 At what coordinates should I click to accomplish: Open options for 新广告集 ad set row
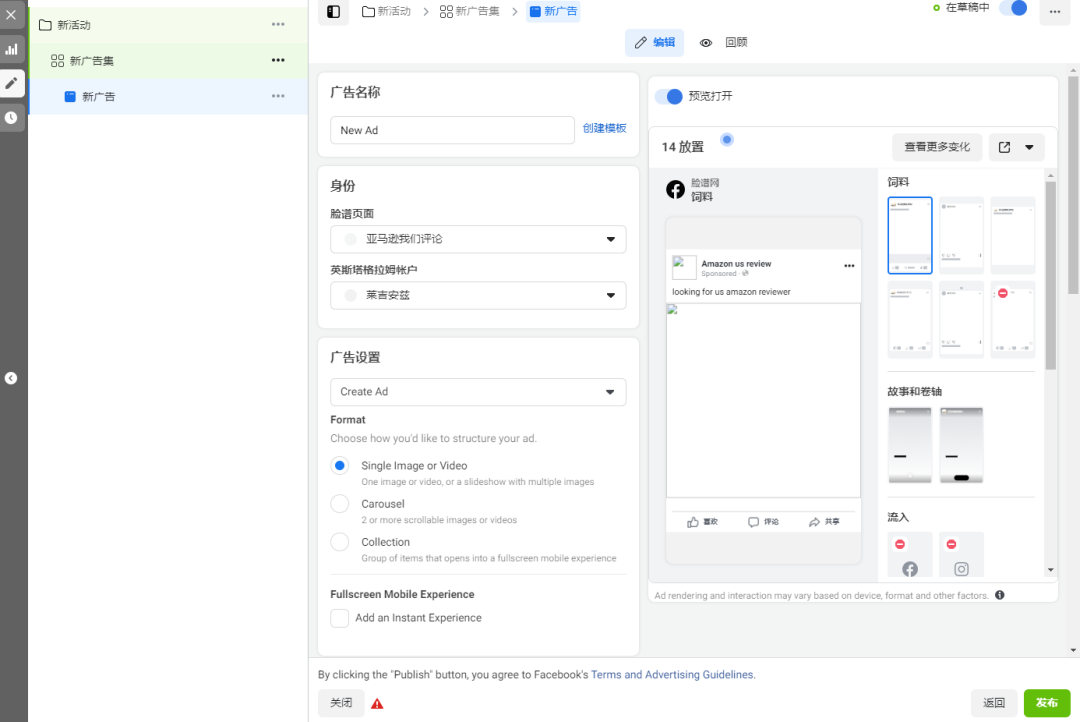point(278,60)
